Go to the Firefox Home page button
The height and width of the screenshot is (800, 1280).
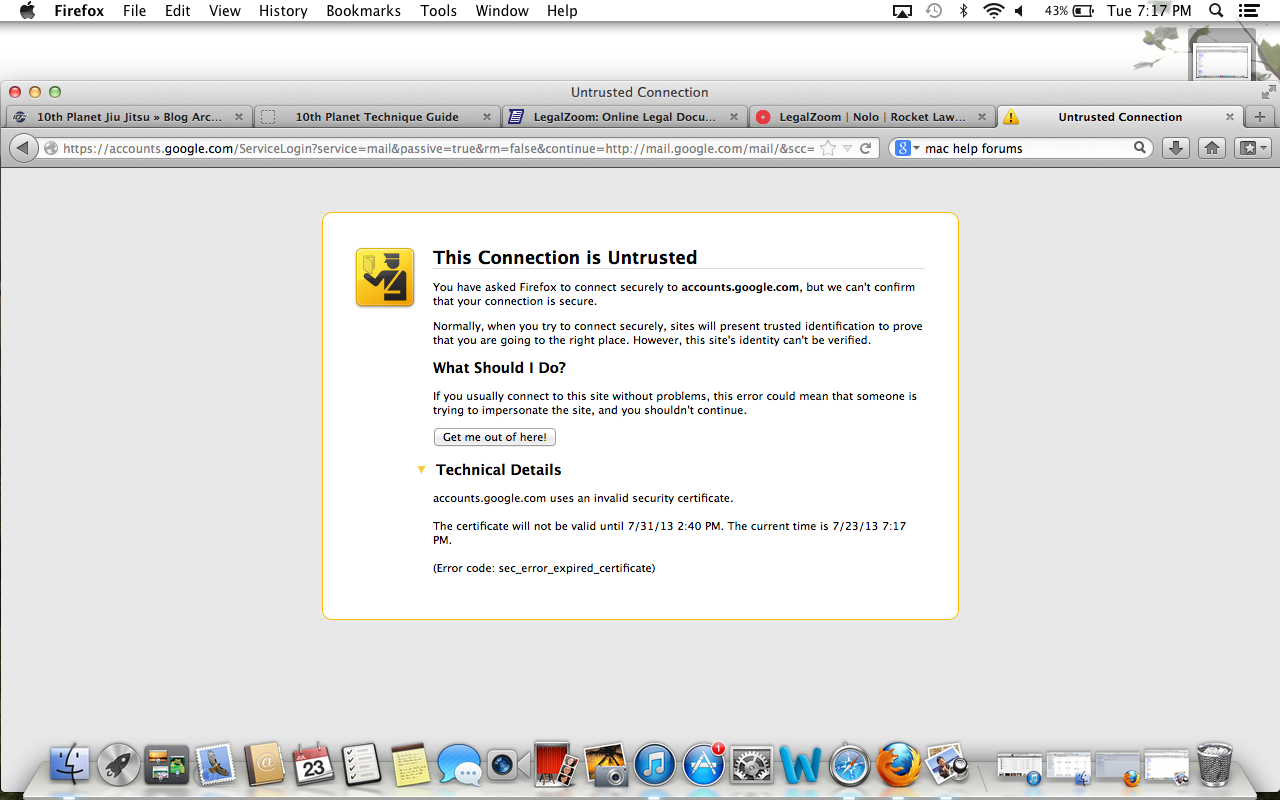1212,148
